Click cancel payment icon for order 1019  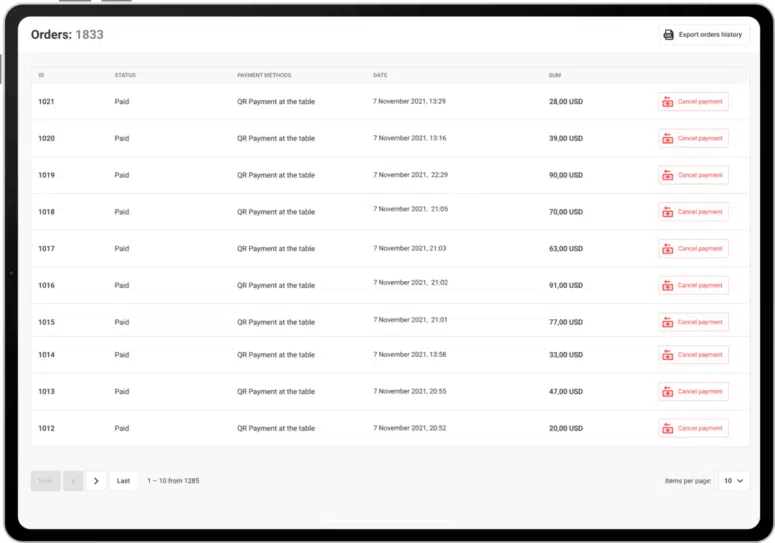click(668, 175)
